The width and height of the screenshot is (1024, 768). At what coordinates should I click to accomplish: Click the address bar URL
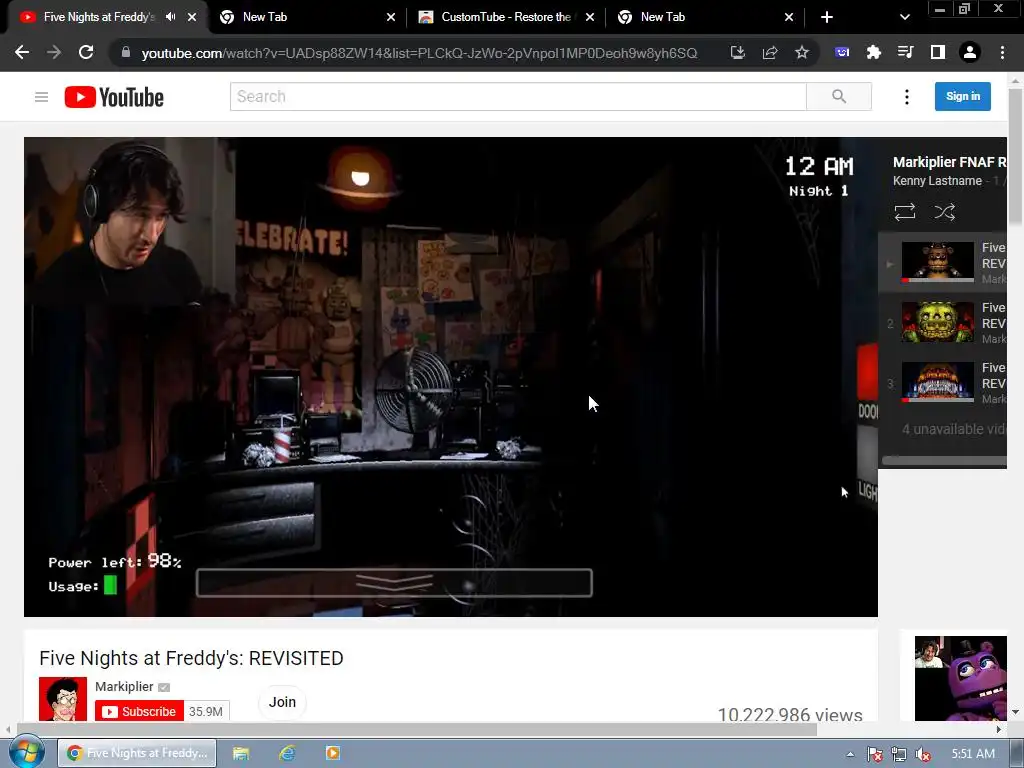[x=419, y=53]
